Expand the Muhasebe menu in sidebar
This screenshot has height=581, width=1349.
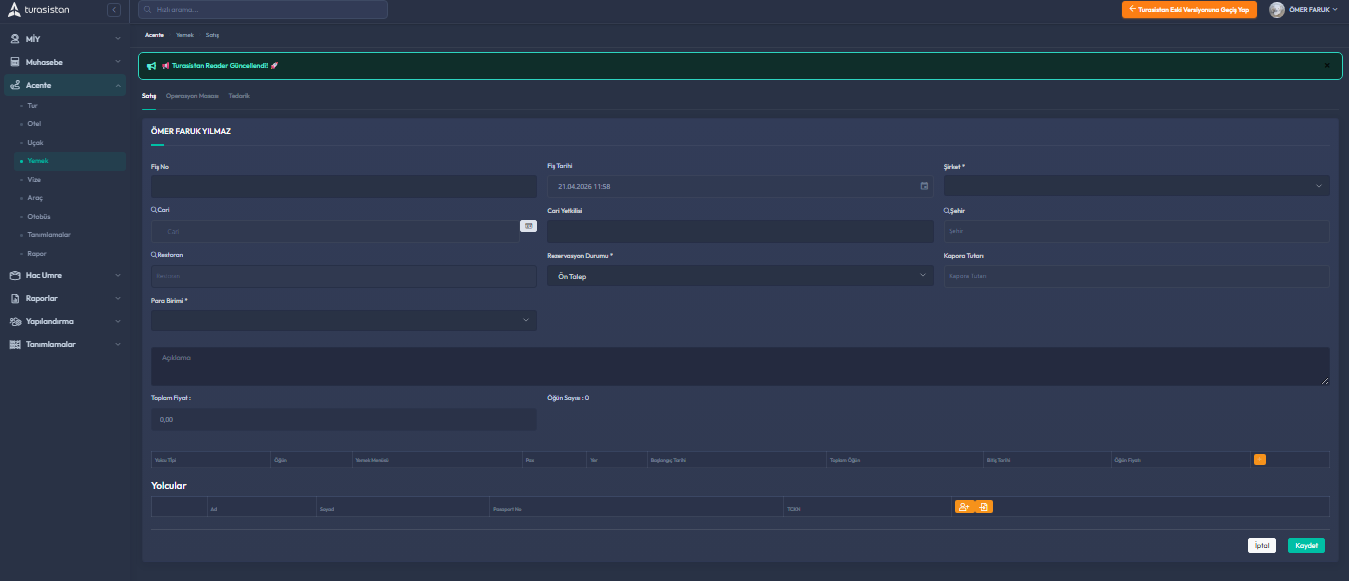pos(63,62)
